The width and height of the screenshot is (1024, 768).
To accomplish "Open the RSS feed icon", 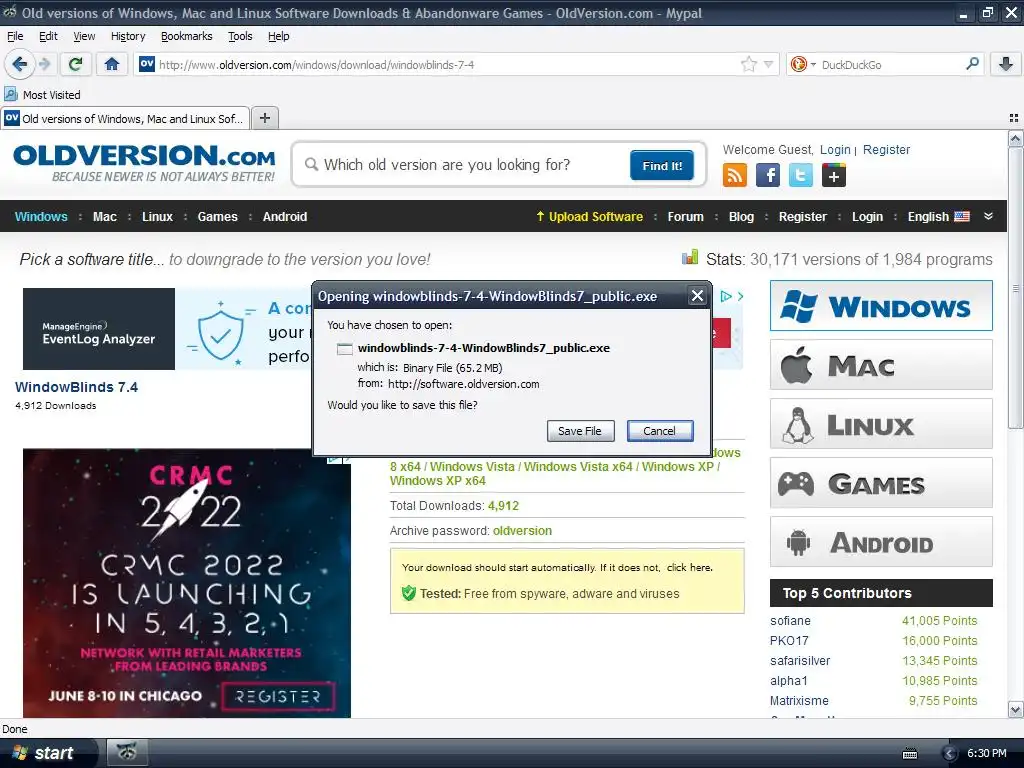I will click(735, 175).
